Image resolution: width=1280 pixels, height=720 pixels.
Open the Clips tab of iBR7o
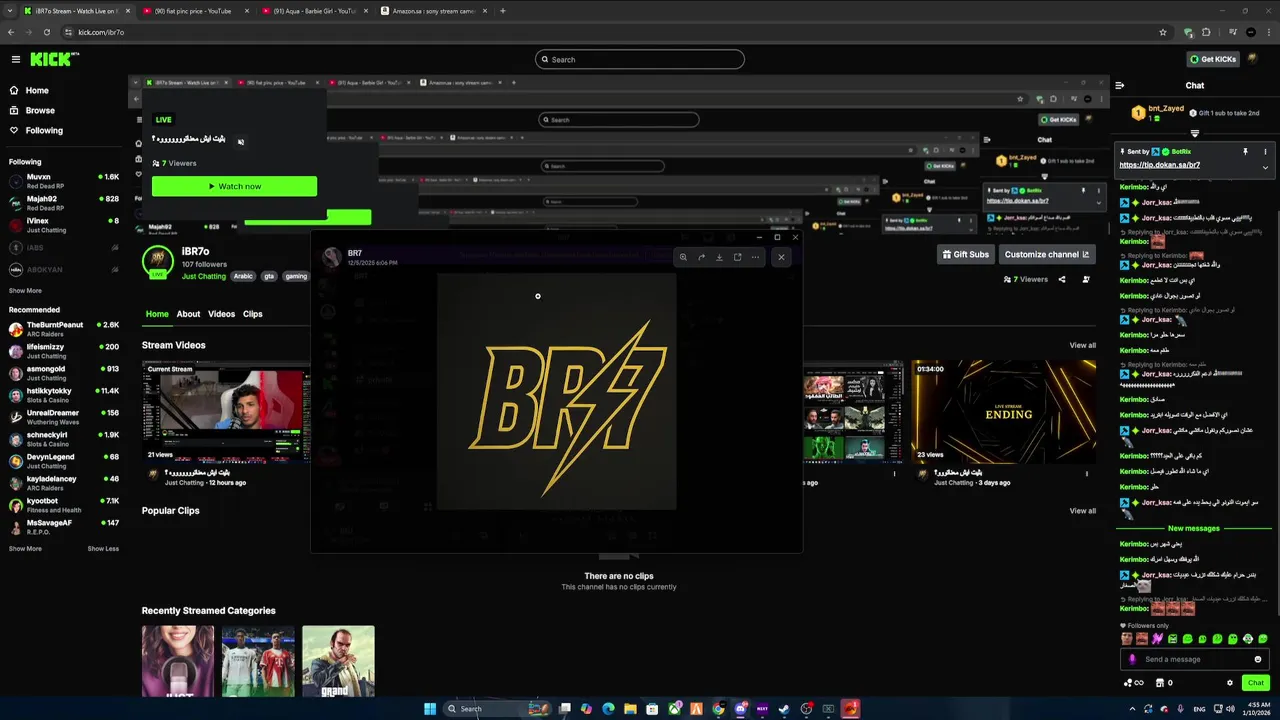click(252, 314)
